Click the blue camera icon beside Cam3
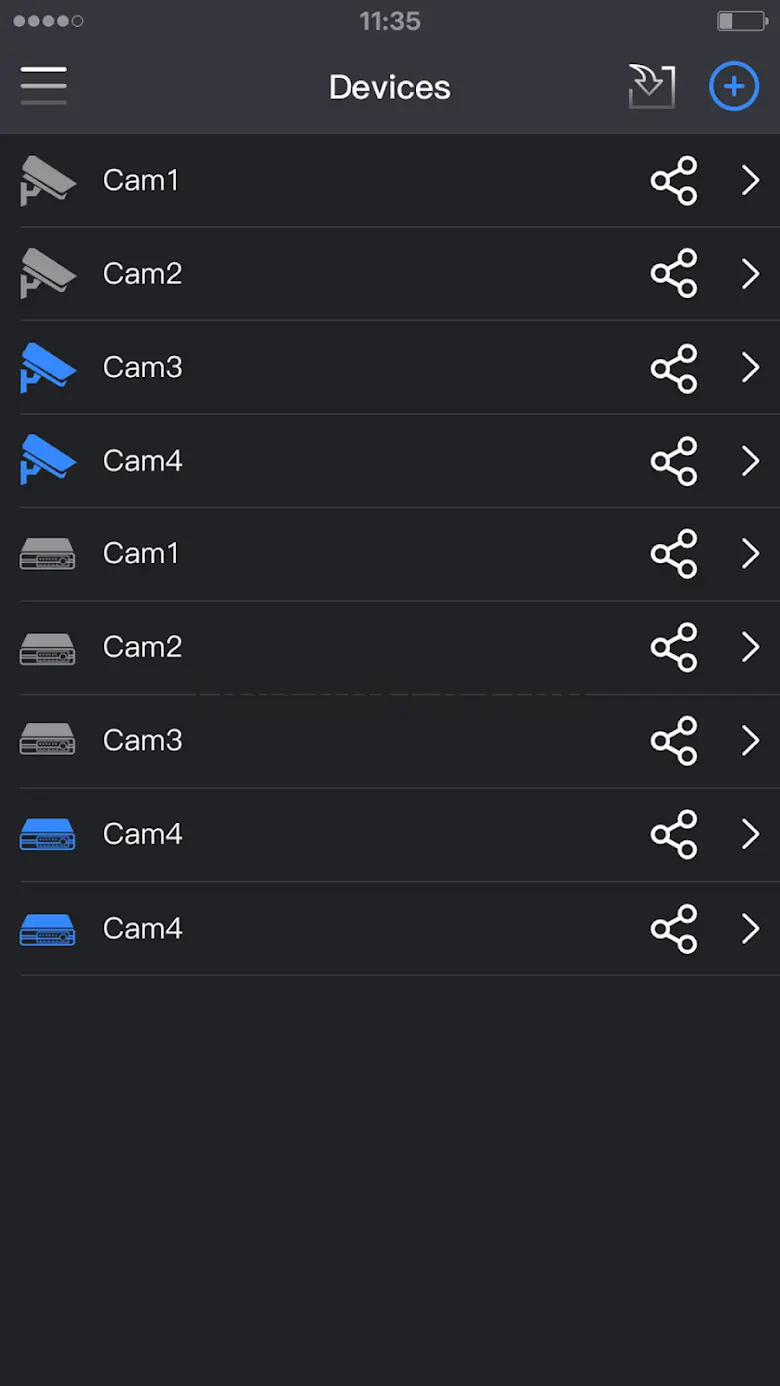This screenshot has height=1386, width=780. [x=48, y=368]
